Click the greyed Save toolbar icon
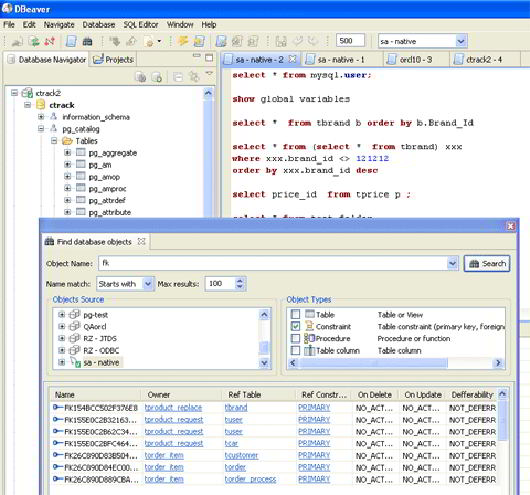 (x=281, y=41)
